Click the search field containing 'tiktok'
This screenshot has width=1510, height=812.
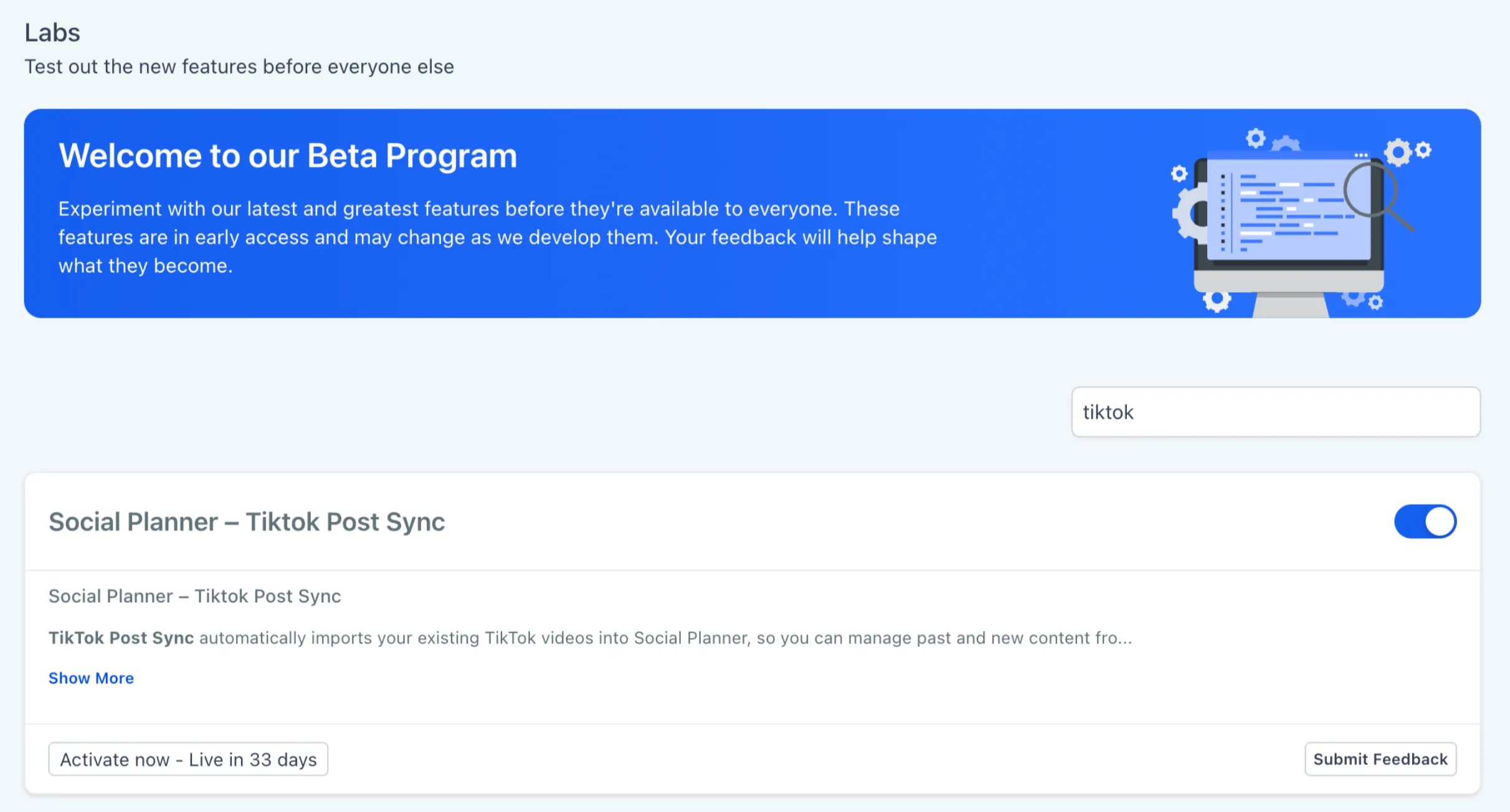[x=1275, y=412]
